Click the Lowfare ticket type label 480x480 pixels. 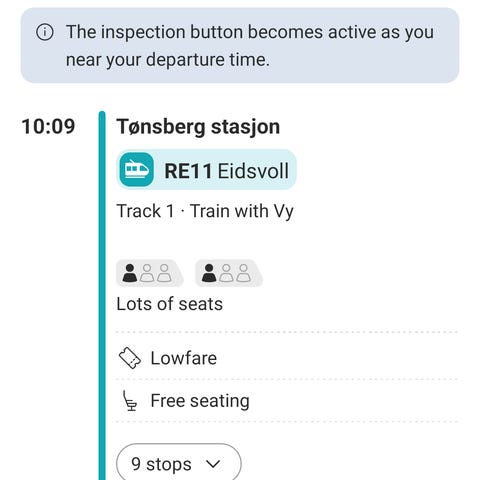pyautogui.click(x=184, y=358)
